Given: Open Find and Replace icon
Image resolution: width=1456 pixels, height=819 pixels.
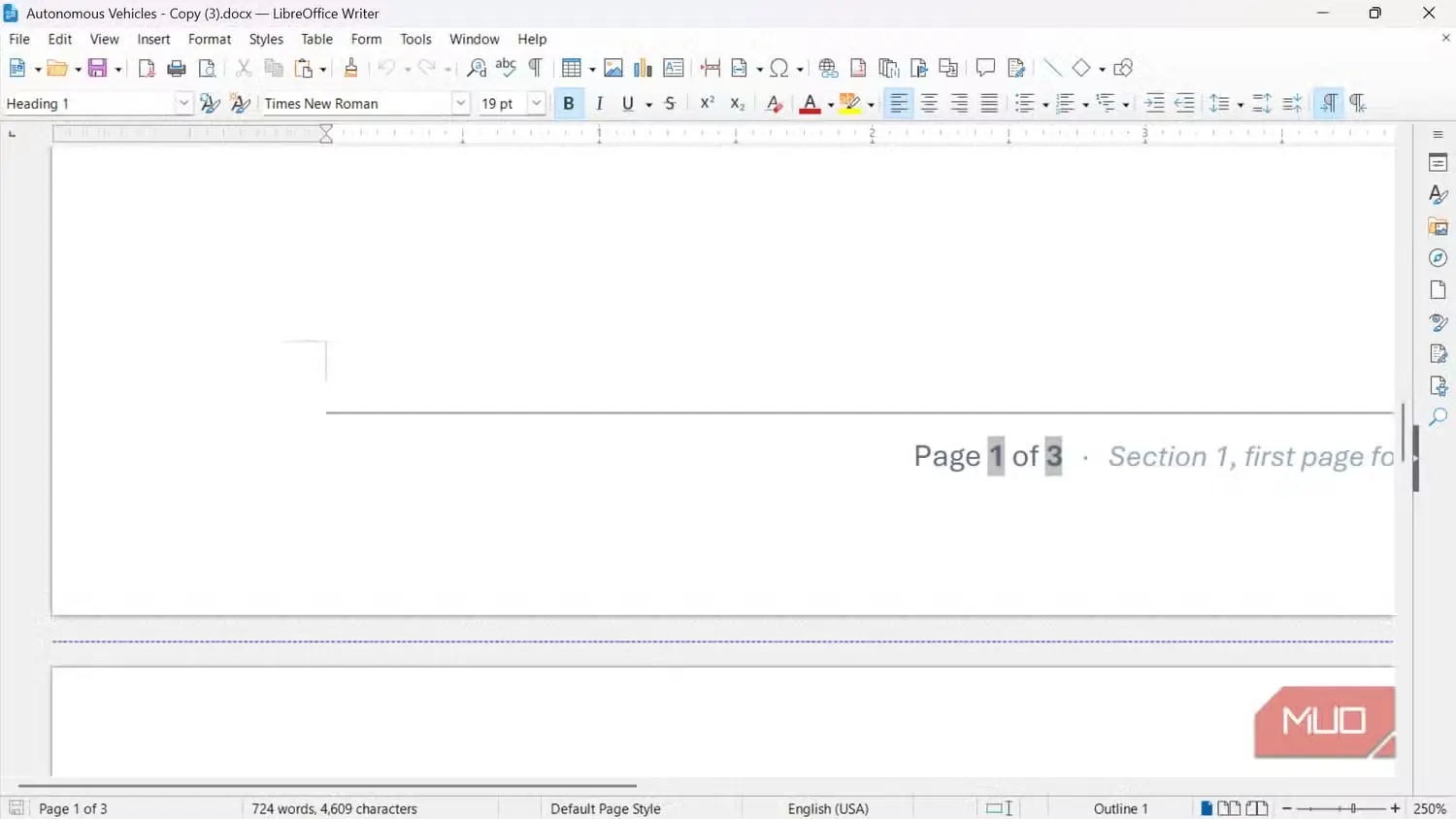Looking at the screenshot, I should pyautogui.click(x=477, y=68).
